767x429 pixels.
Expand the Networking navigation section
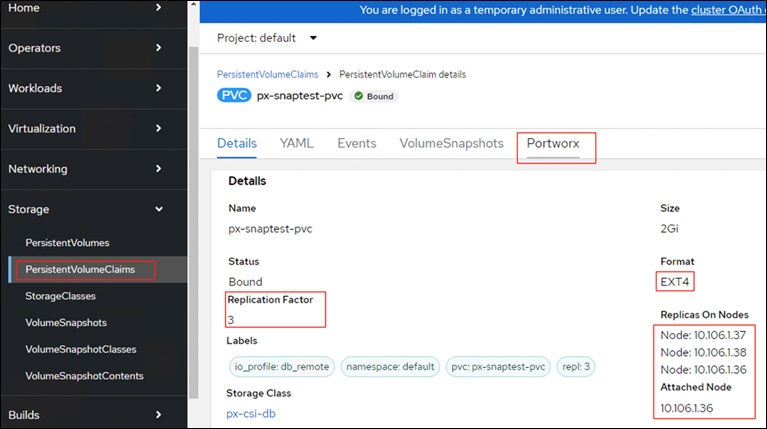93,169
